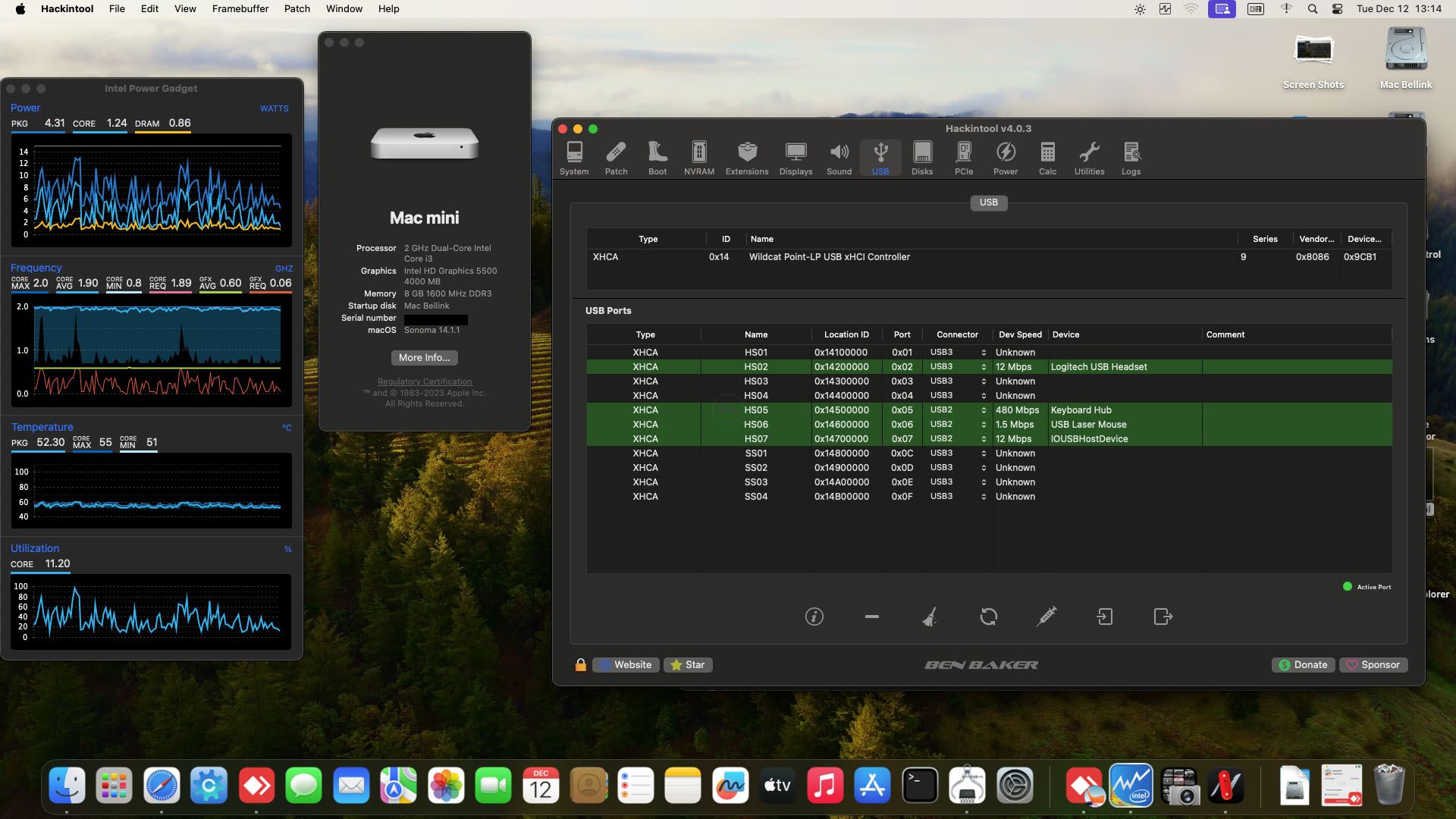Select the Keyboard Hub device row
Viewport: 1456px width, 819px height.
coord(989,410)
